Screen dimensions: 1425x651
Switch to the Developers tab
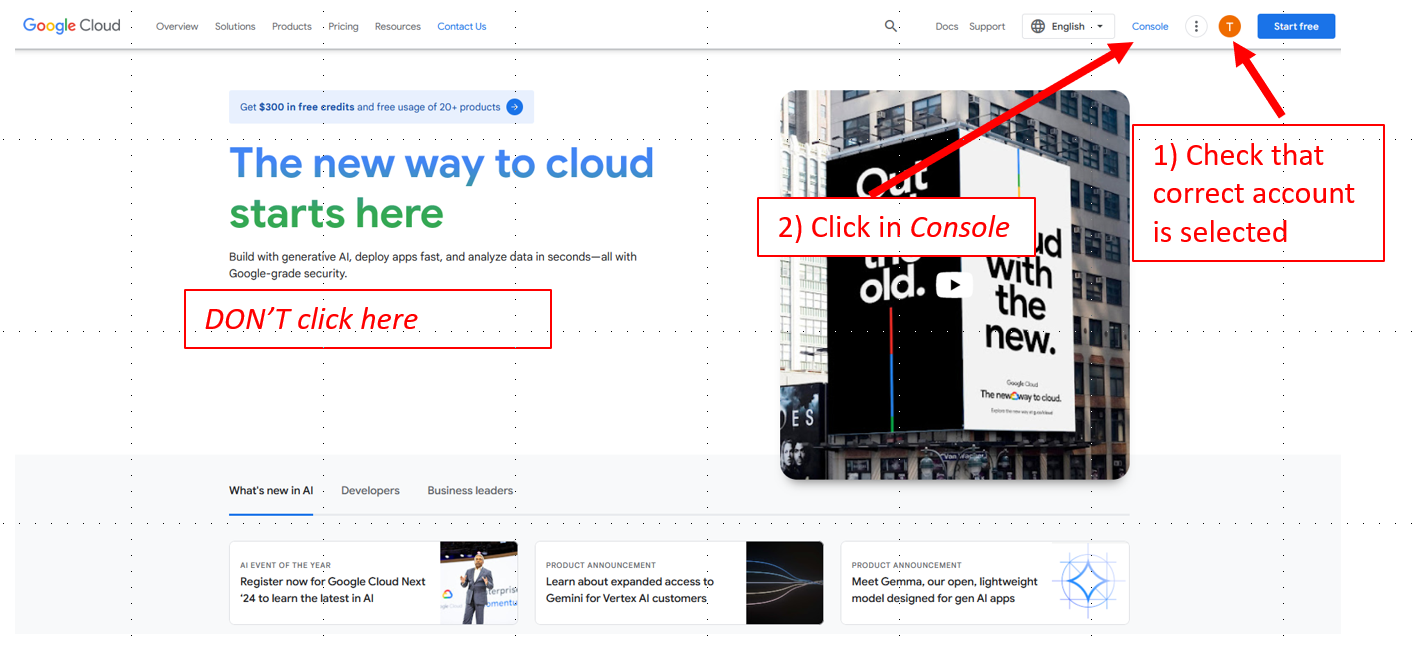tap(370, 491)
